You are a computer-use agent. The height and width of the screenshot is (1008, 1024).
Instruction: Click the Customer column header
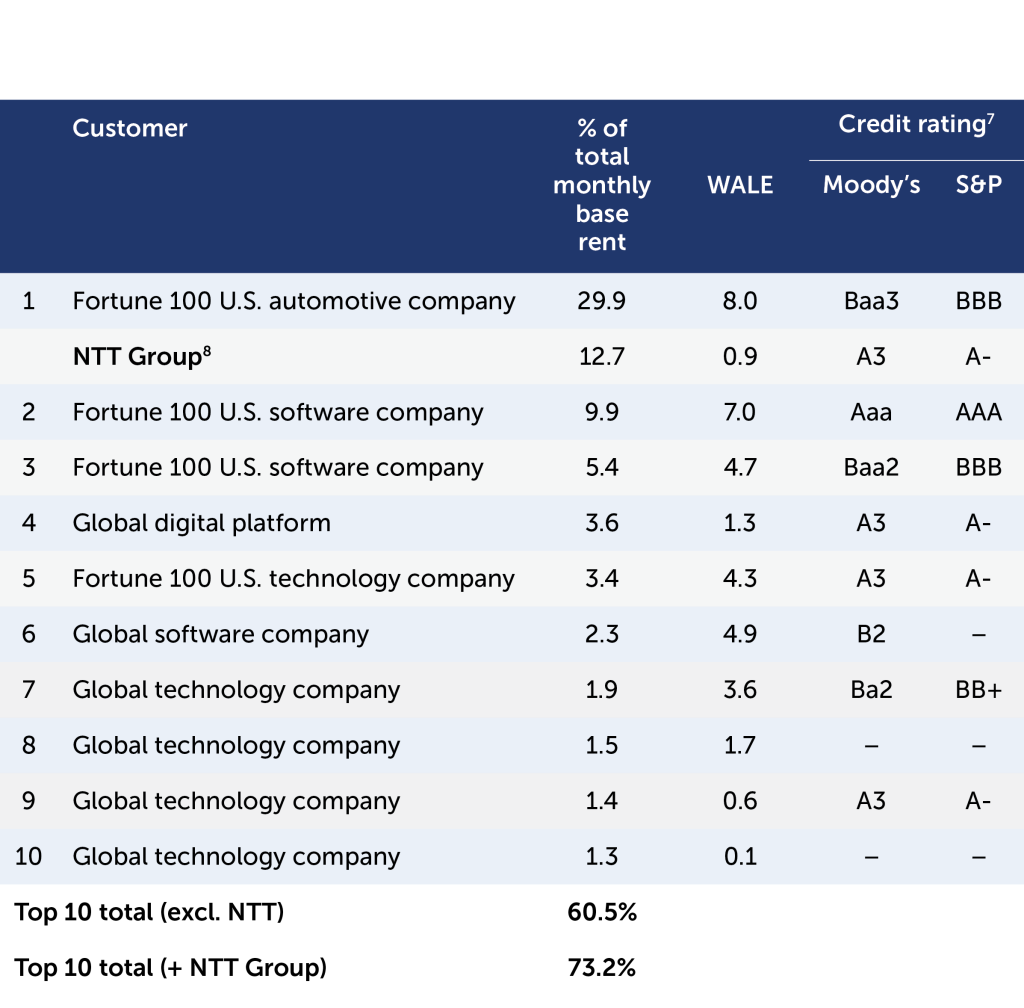click(130, 128)
